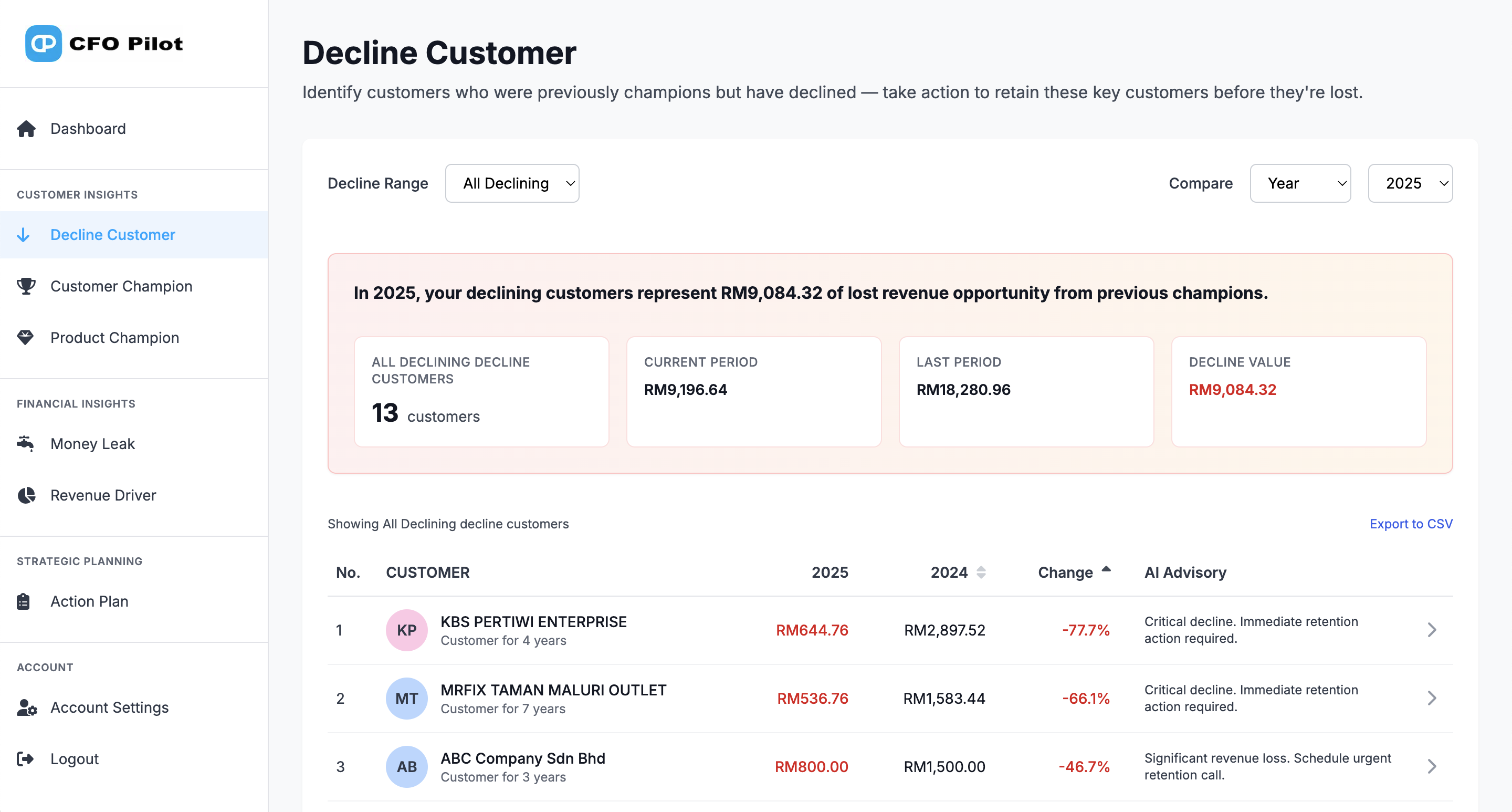Open the Decline Range dropdown

[x=512, y=183]
